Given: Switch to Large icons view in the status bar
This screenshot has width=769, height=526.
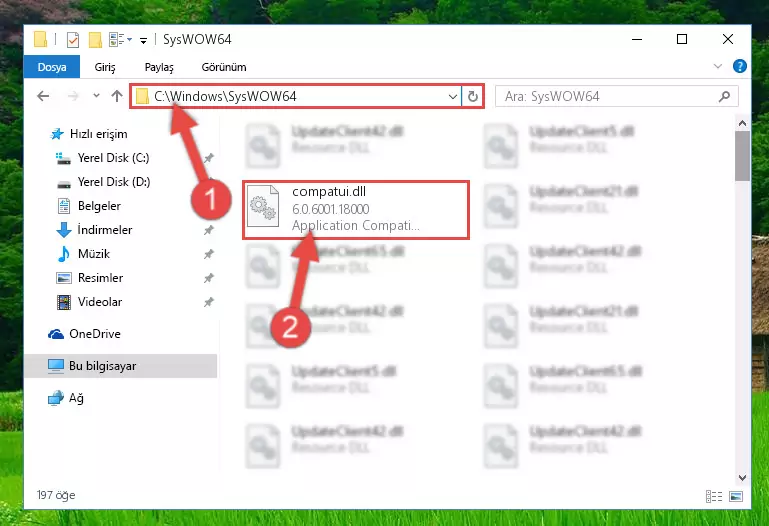Looking at the screenshot, I should click(x=736, y=496).
